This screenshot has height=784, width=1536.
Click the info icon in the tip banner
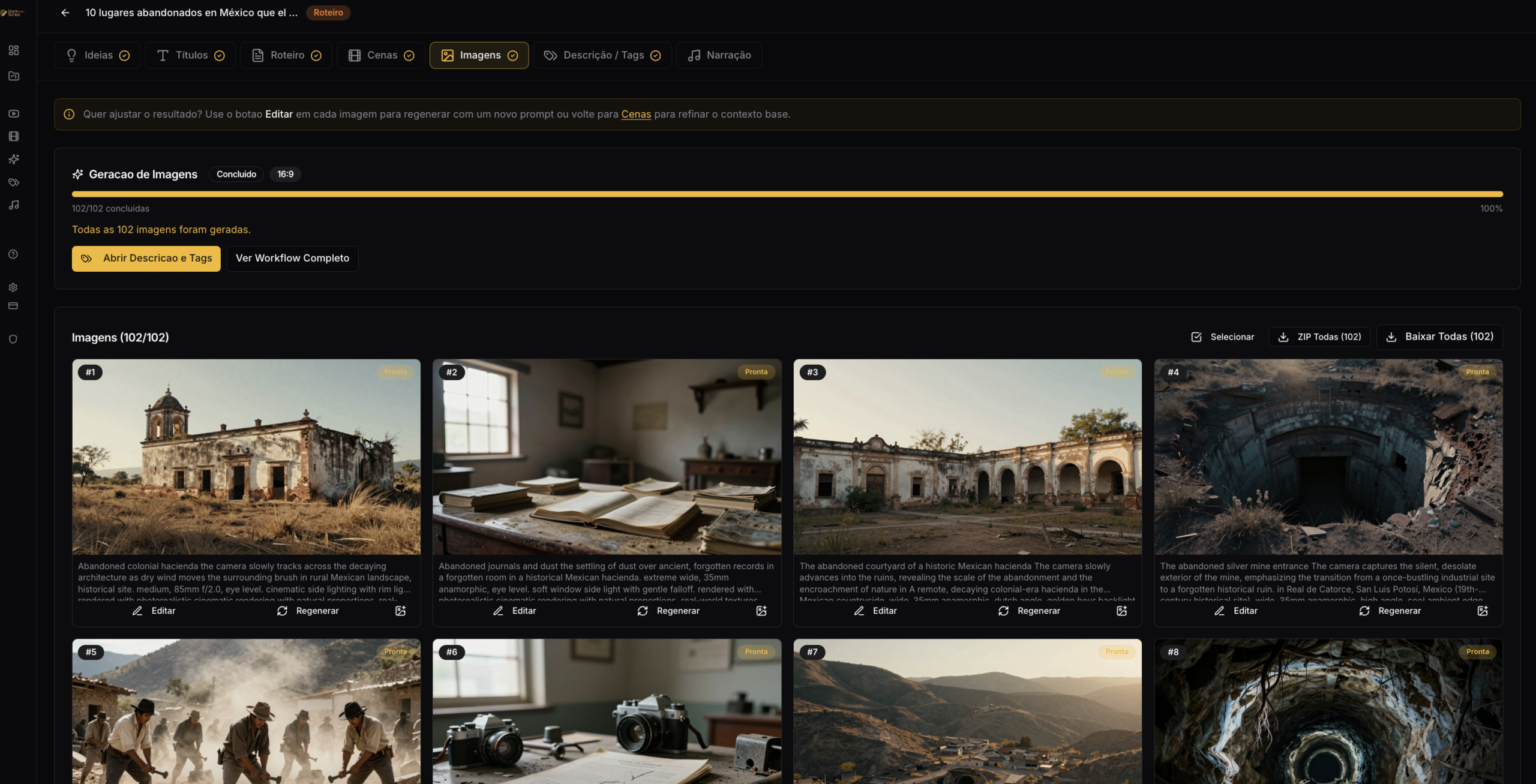69,114
